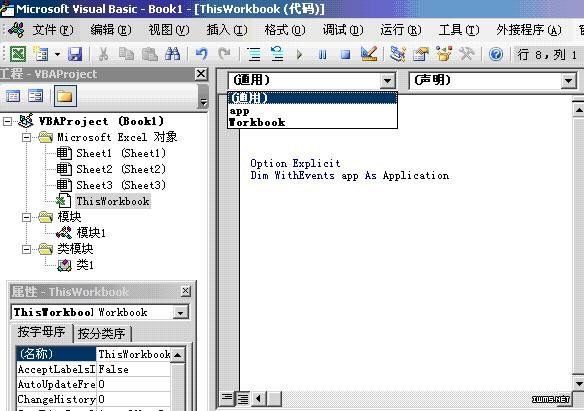
Task: Click the Copy toolbar icon
Action: click(126, 54)
